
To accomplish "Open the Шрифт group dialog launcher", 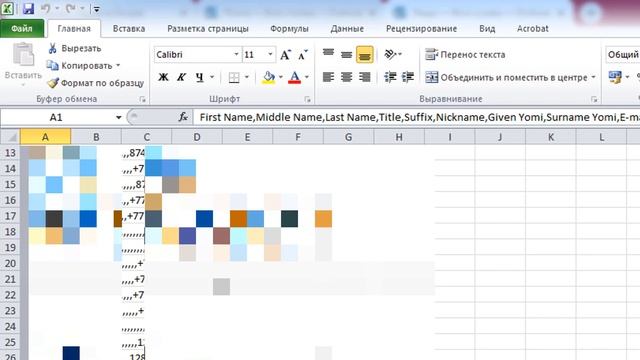I will click(x=308, y=99).
